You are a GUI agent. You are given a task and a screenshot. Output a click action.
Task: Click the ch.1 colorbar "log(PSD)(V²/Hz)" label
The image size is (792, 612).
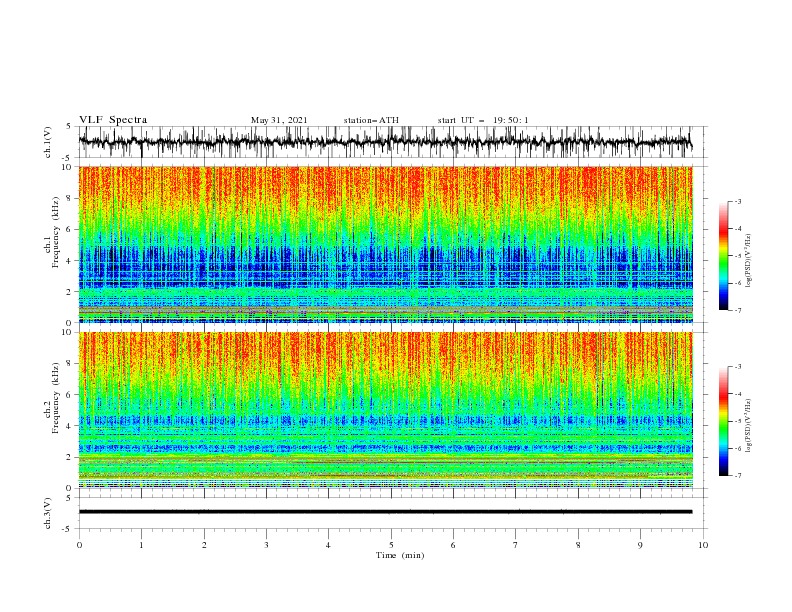tap(749, 261)
